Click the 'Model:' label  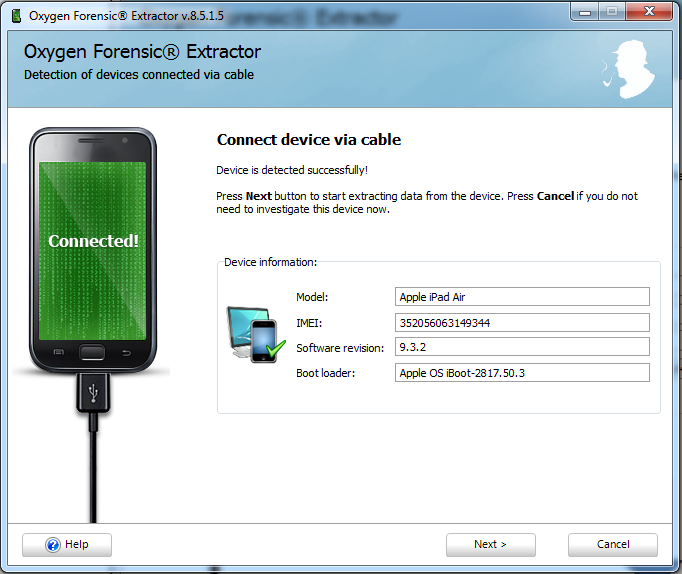(x=312, y=297)
